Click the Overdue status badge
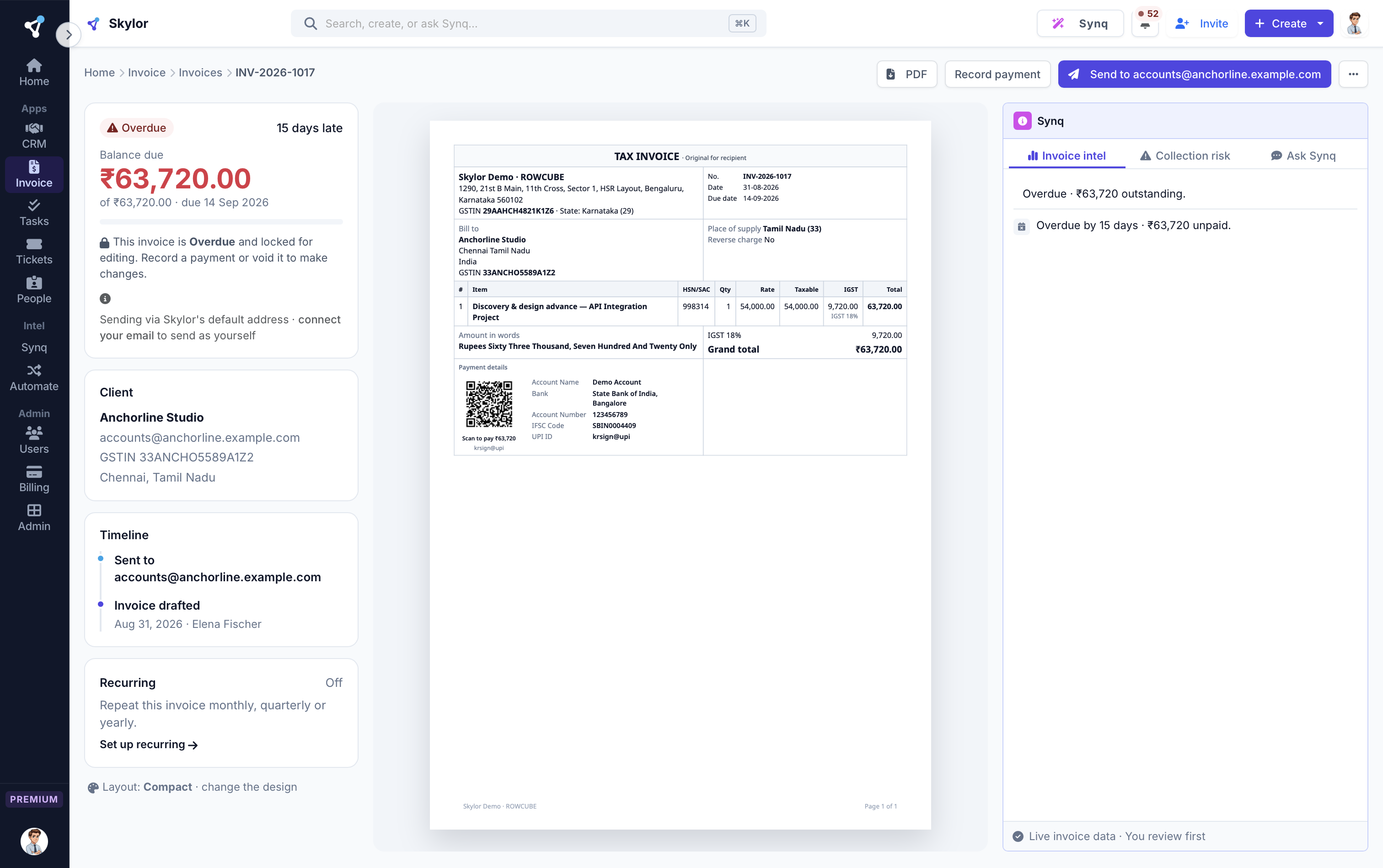This screenshot has width=1383, height=868. tap(137, 128)
